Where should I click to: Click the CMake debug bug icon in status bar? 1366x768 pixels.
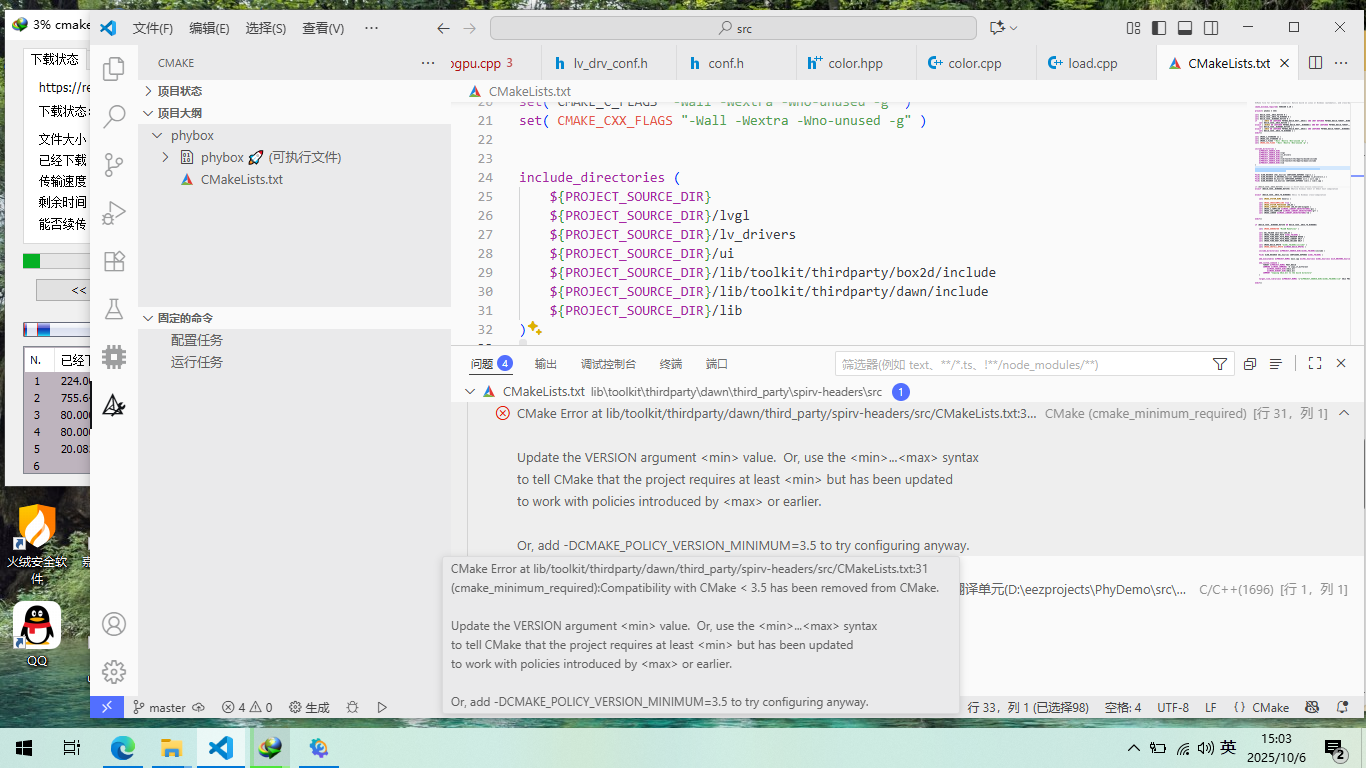[x=352, y=707]
